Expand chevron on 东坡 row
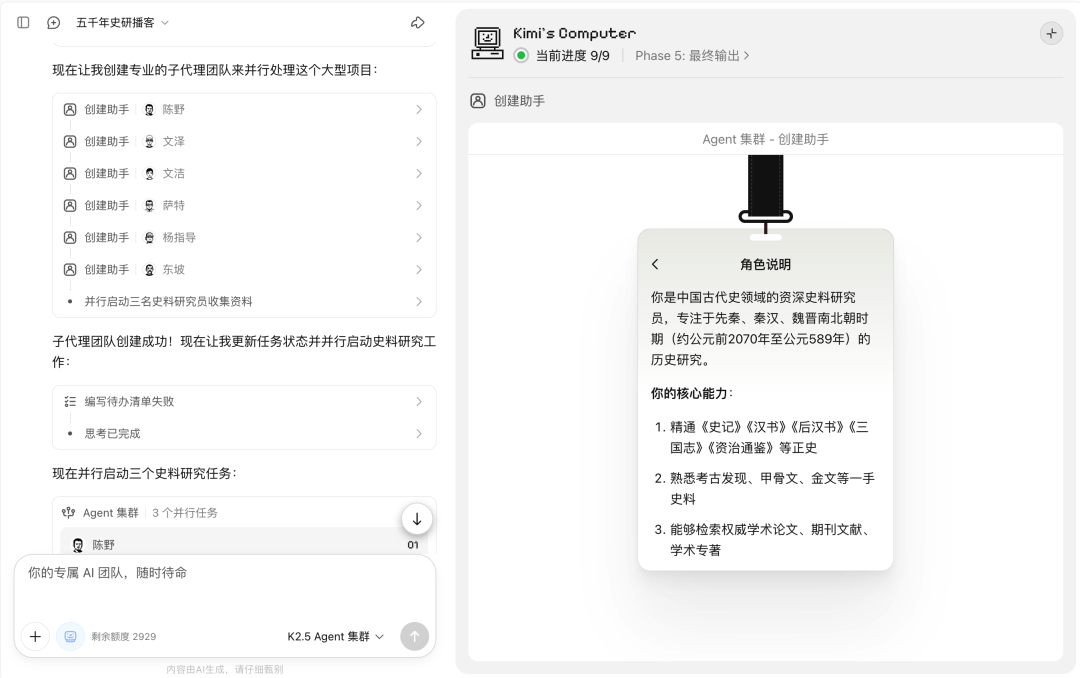 419,269
